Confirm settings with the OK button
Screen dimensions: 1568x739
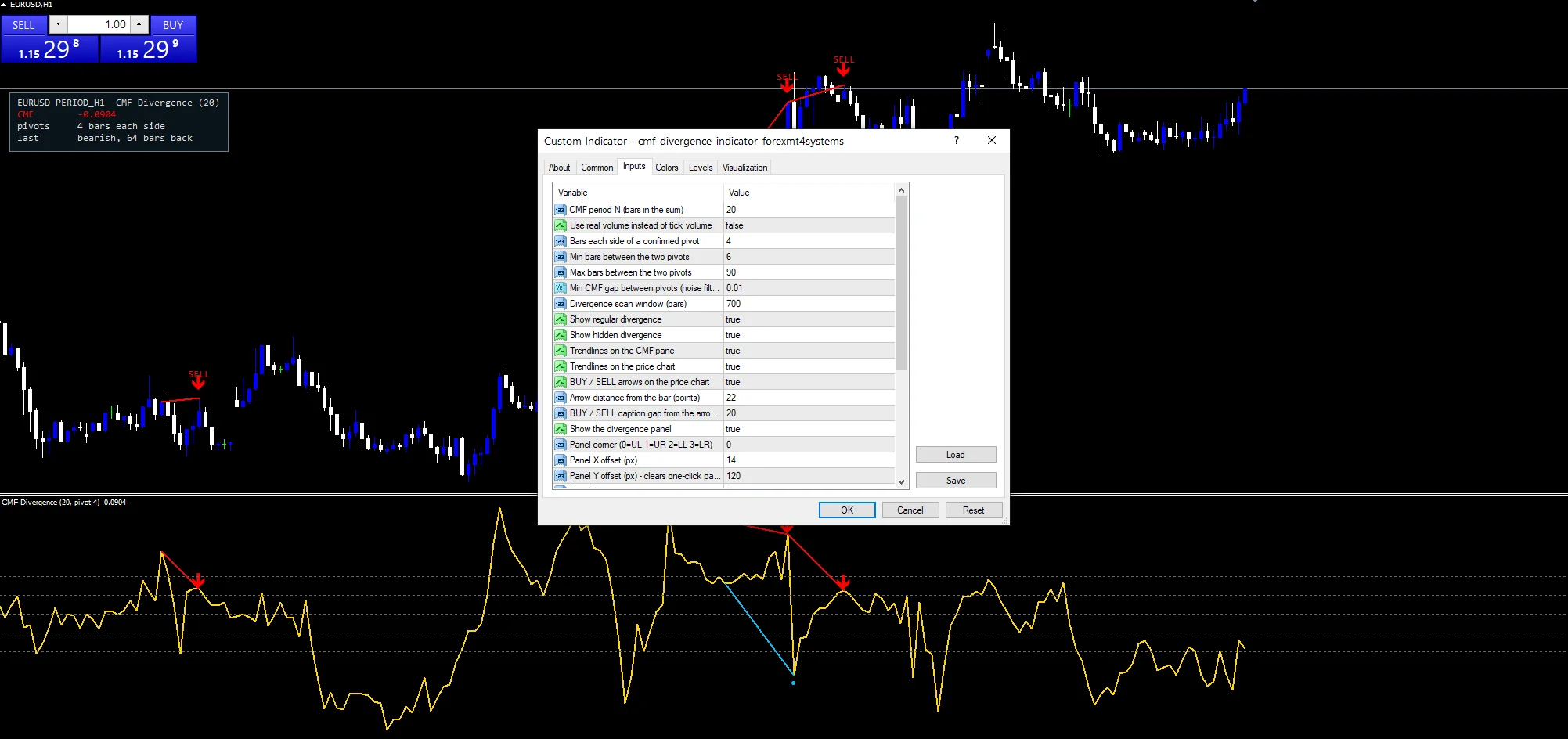point(847,510)
